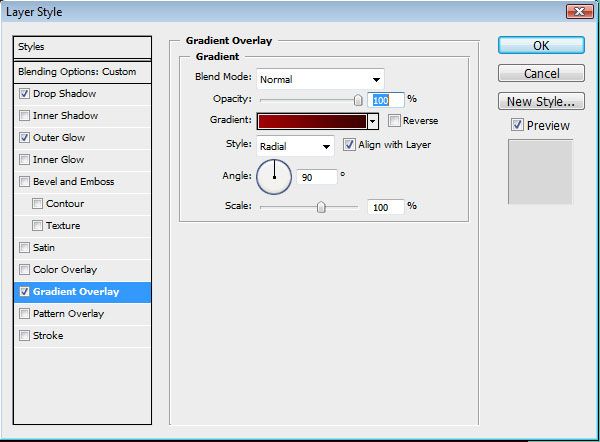Open the gradient picker dropdown arrow
This screenshot has height=442, width=600.
coord(373,121)
